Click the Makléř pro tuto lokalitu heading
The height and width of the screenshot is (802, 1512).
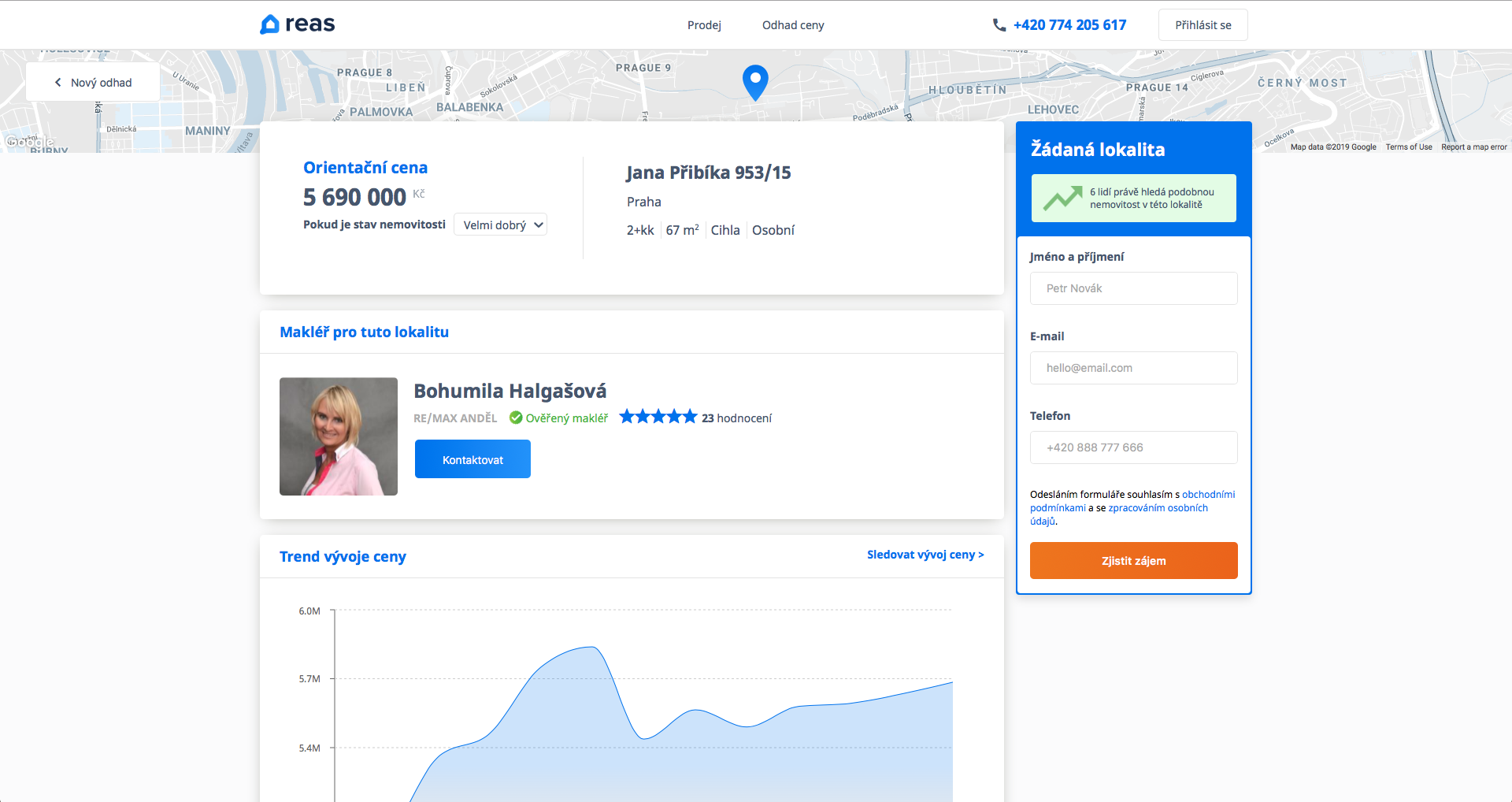(x=364, y=332)
